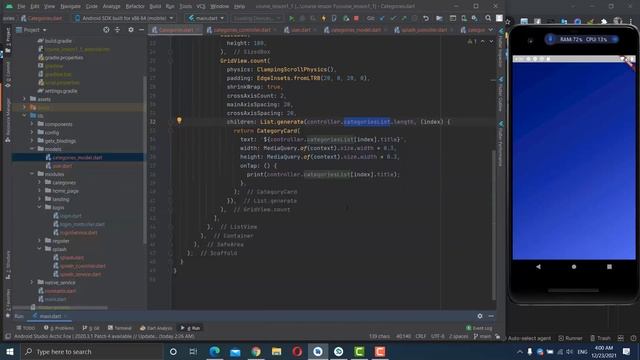This screenshot has height=360, width=640.
Task: Expand the native_service folder
Action: pos(32,282)
